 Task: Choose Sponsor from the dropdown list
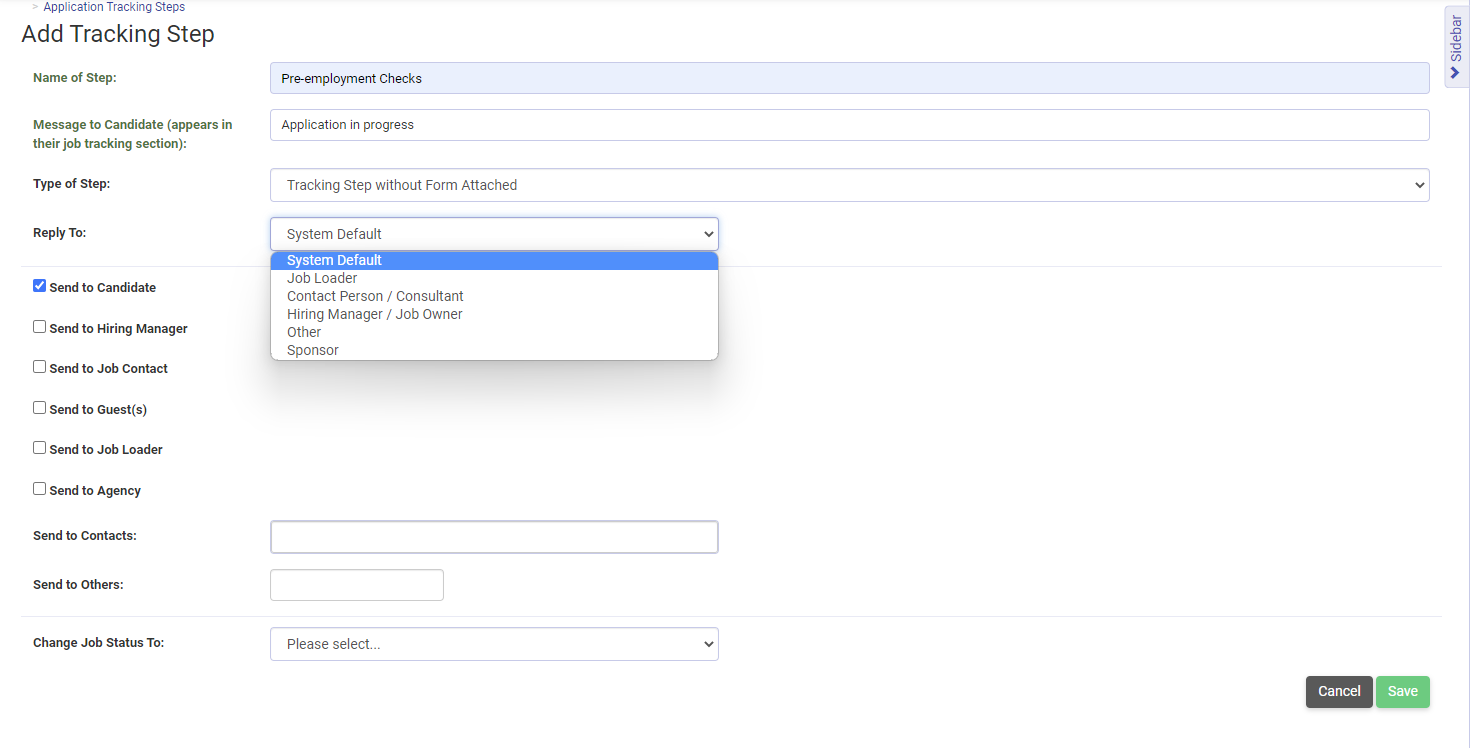coord(313,350)
